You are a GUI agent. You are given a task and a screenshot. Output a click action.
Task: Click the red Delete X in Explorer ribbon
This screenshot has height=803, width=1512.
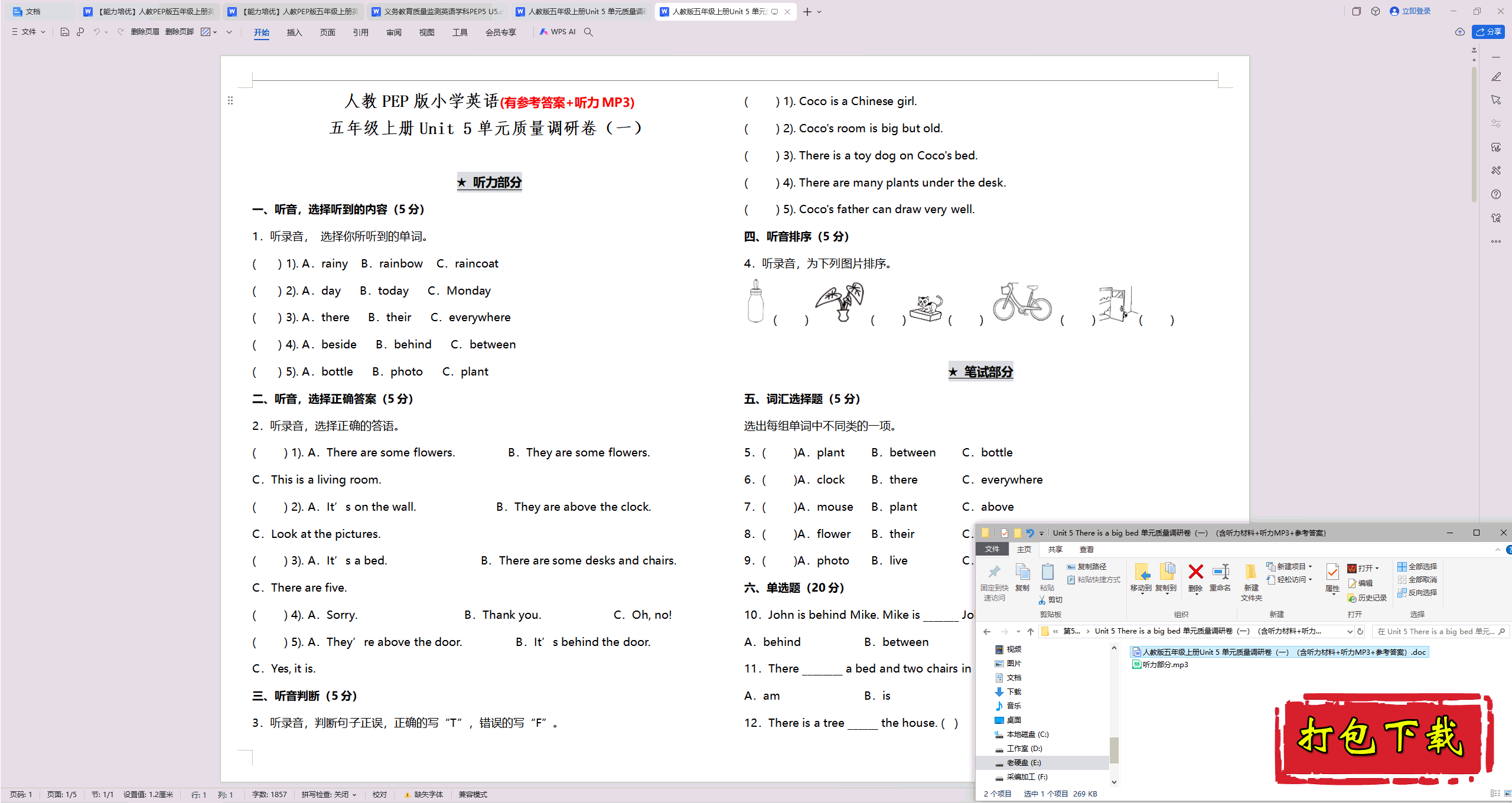point(1195,577)
